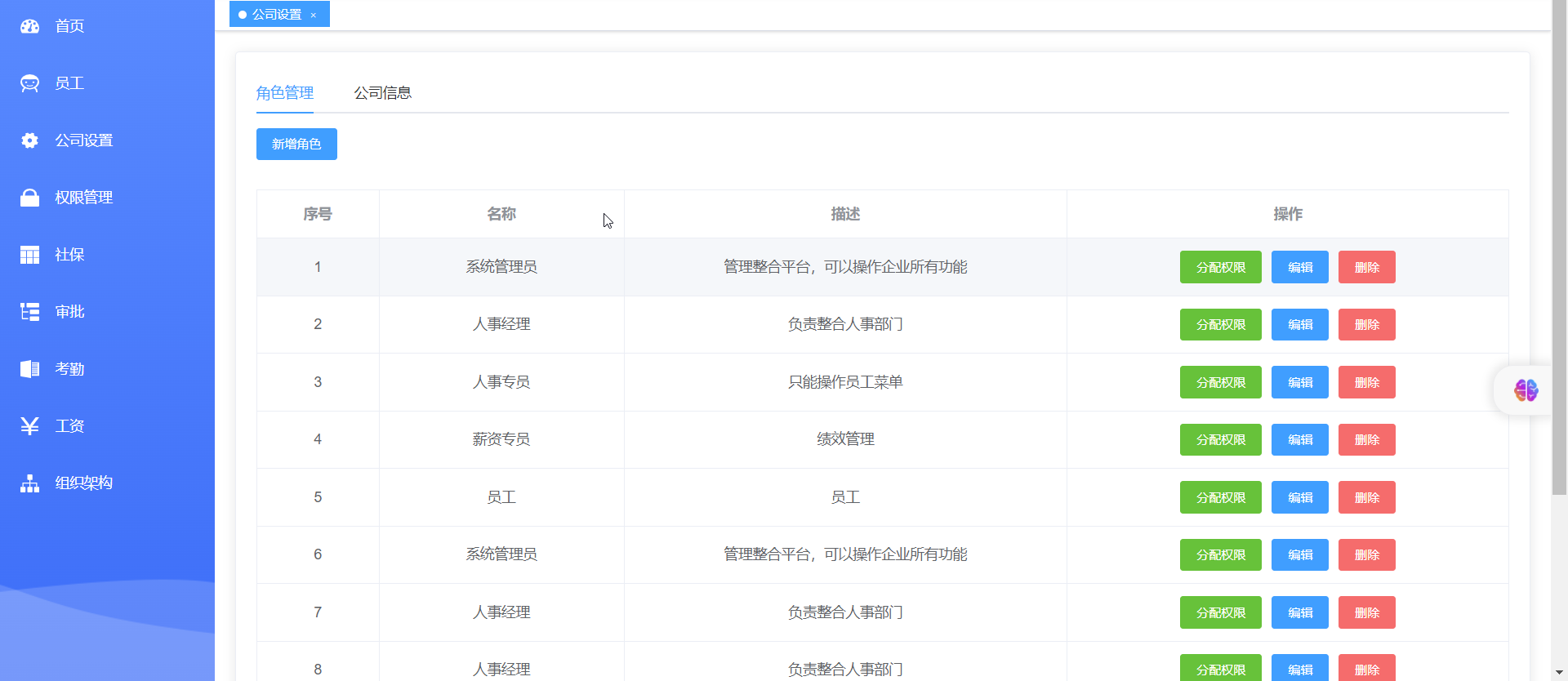Delete the 人事专员 role
Screen dimensions: 1568x681
(1367, 382)
